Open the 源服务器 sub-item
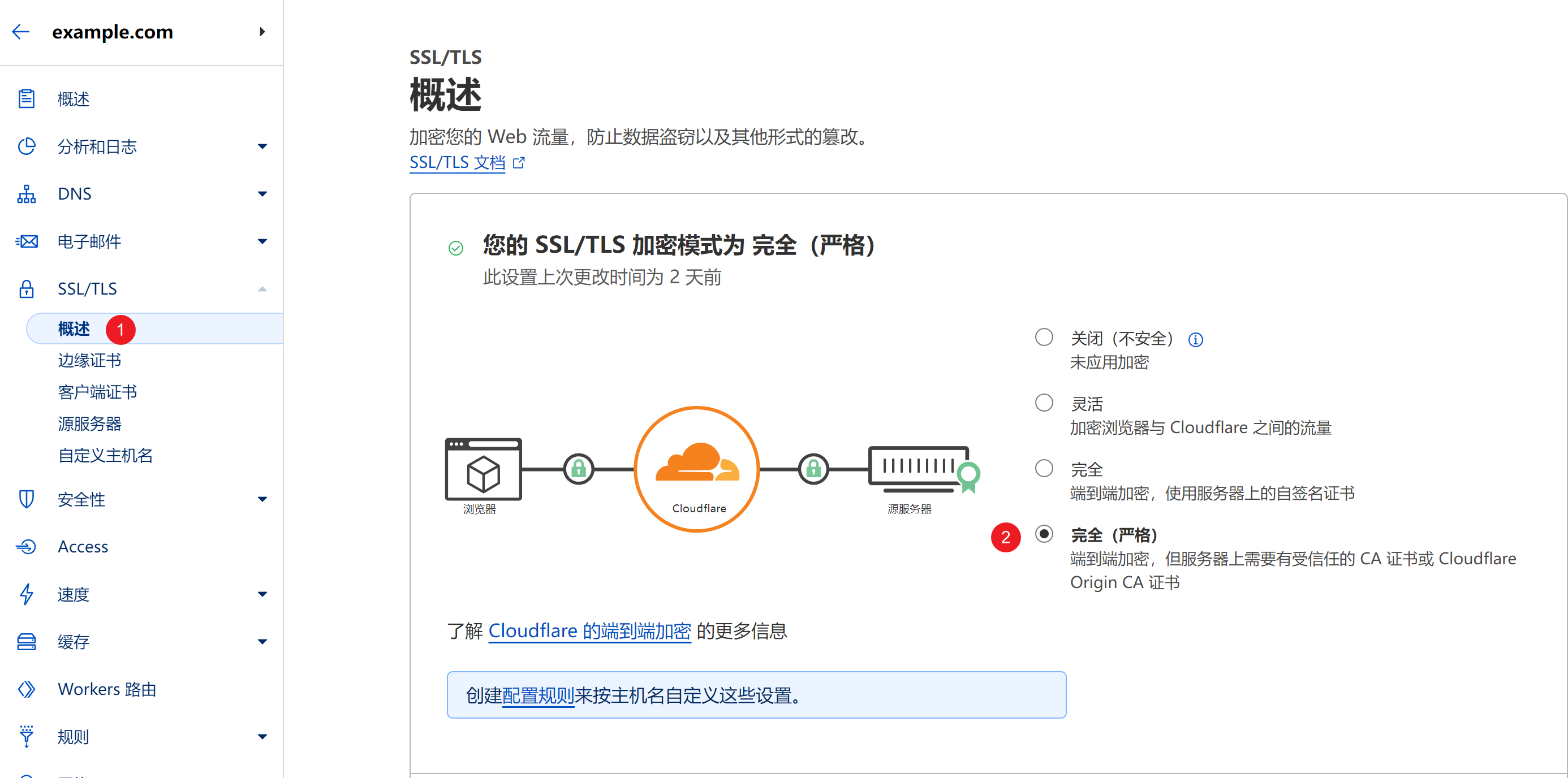The image size is (1568, 778). click(x=89, y=423)
